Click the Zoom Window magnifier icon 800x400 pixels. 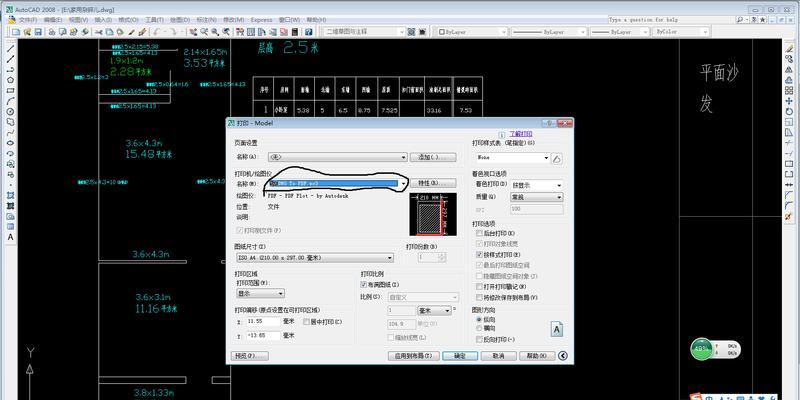coord(215,32)
